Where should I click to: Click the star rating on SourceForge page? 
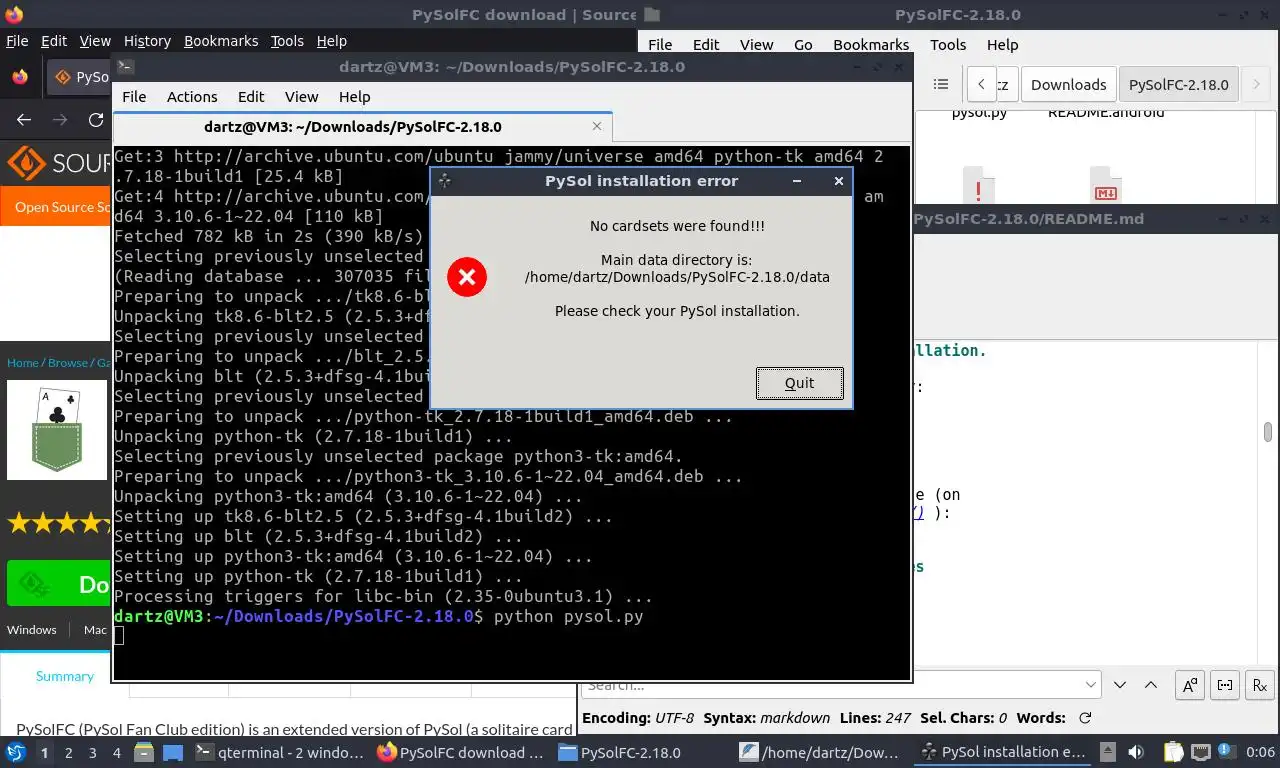point(58,522)
